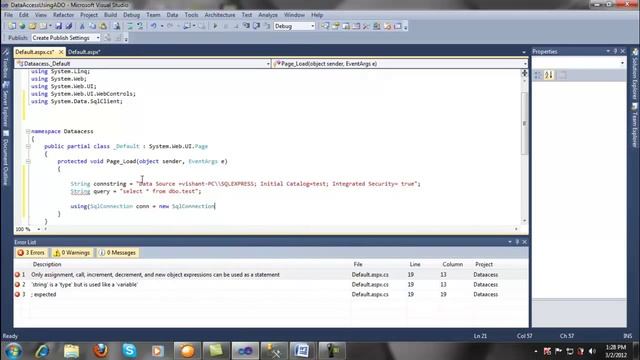Pin the Error List panel with auto-hide icon
Viewport: 640px width, 360px height.
pos(517,242)
